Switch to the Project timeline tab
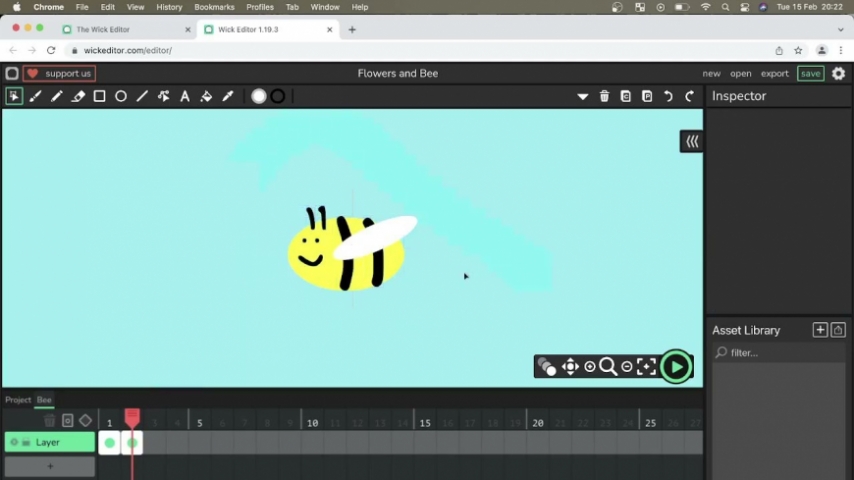This screenshot has height=480, width=854. point(18,400)
